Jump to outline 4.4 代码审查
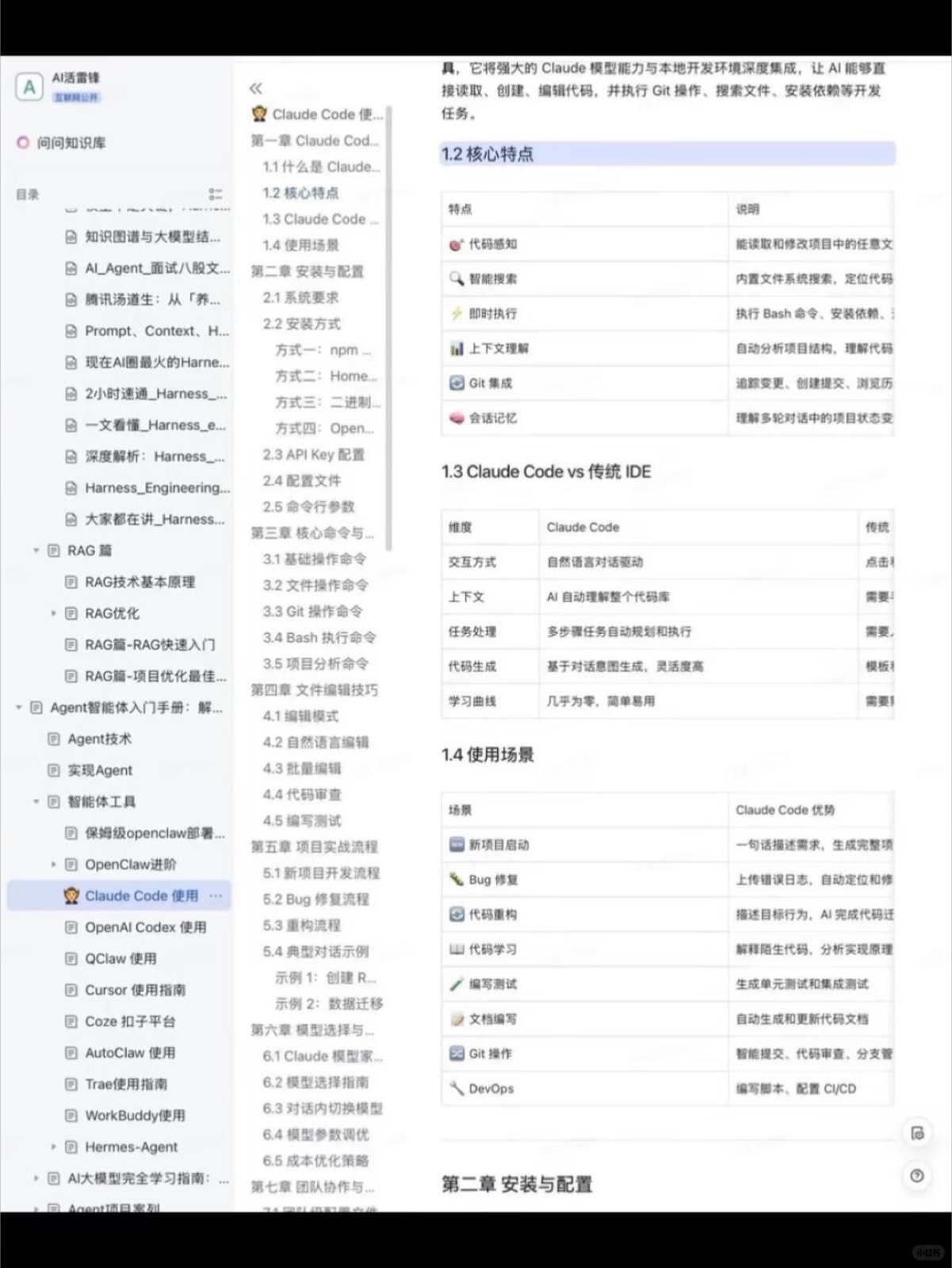Image resolution: width=952 pixels, height=1268 pixels. 302,794
